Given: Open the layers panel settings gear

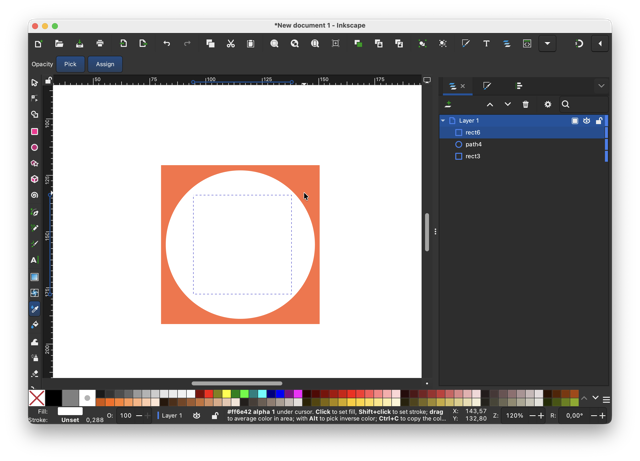Looking at the screenshot, I should 548,105.
